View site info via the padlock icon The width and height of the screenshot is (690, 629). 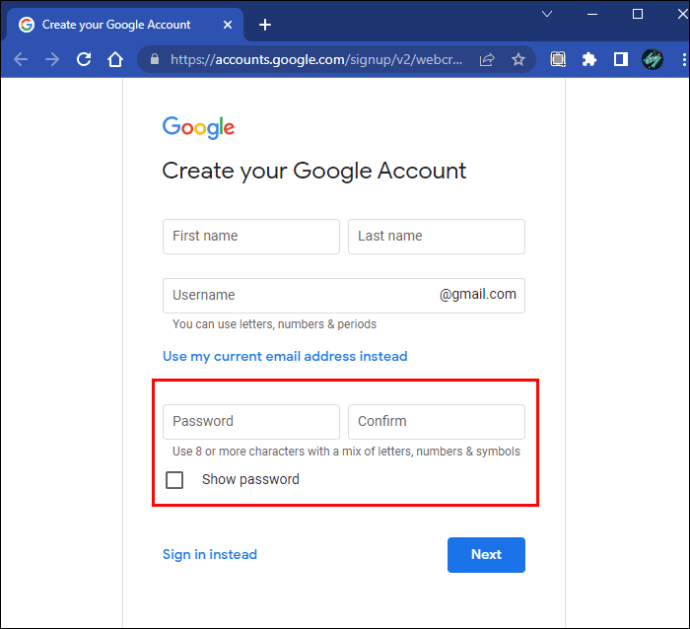pyautogui.click(x=154, y=60)
